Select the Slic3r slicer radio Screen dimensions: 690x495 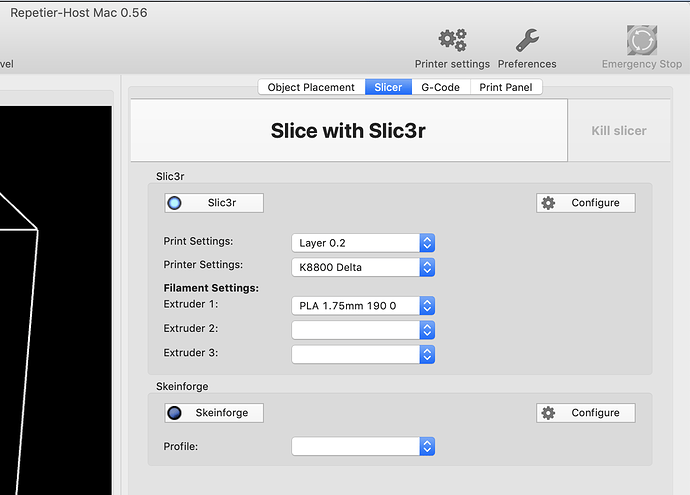175,203
